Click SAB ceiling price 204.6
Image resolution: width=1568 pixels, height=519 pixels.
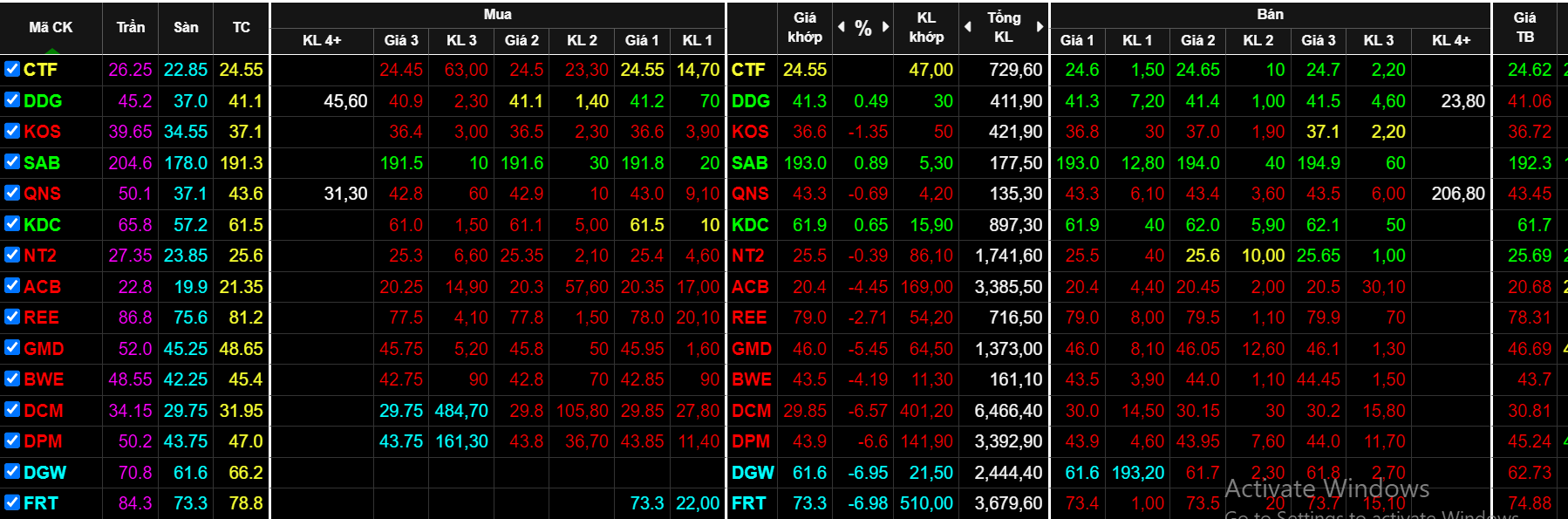(130, 162)
